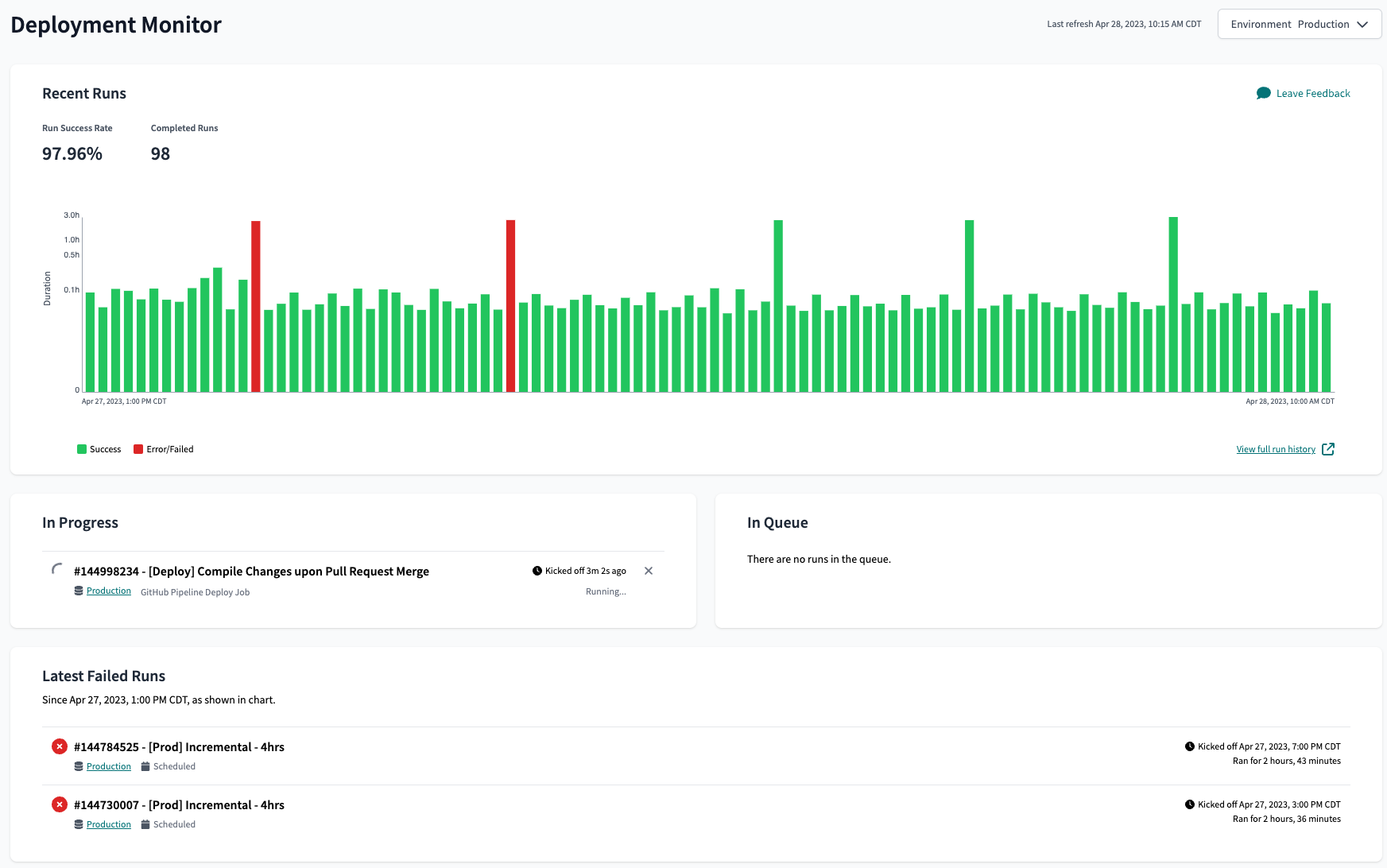Viewport: 1387px width, 868px height.
Task: Click Leave Feedback
Action: [1312, 93]
